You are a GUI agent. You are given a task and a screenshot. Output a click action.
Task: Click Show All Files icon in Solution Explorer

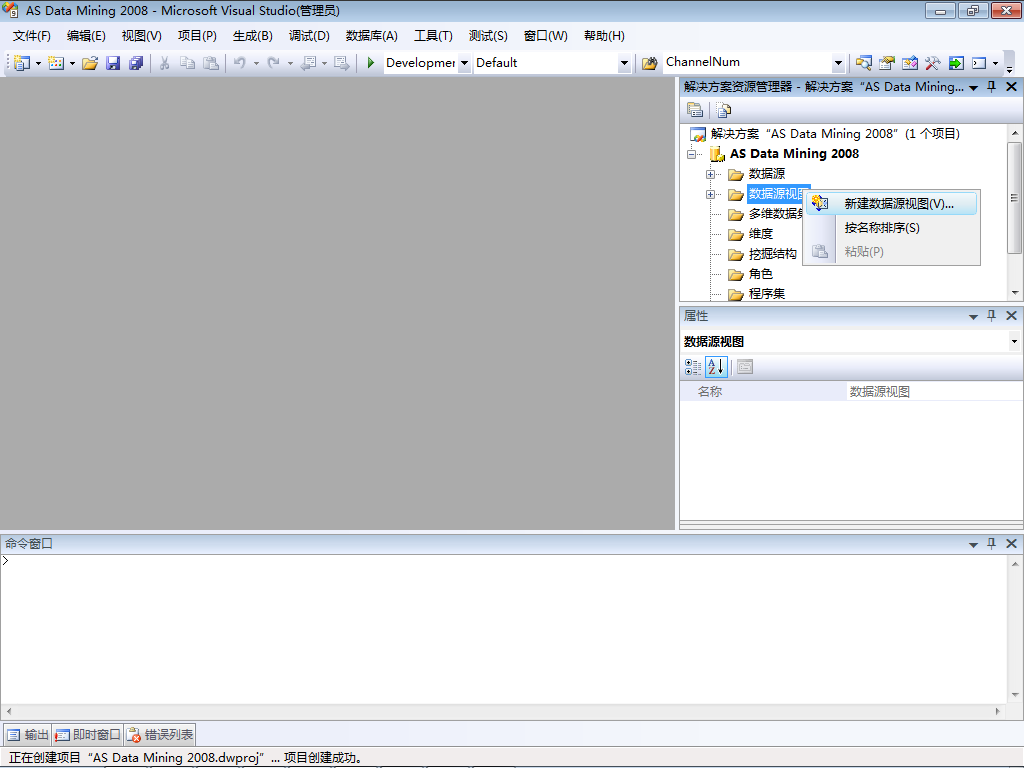[724, 110]
